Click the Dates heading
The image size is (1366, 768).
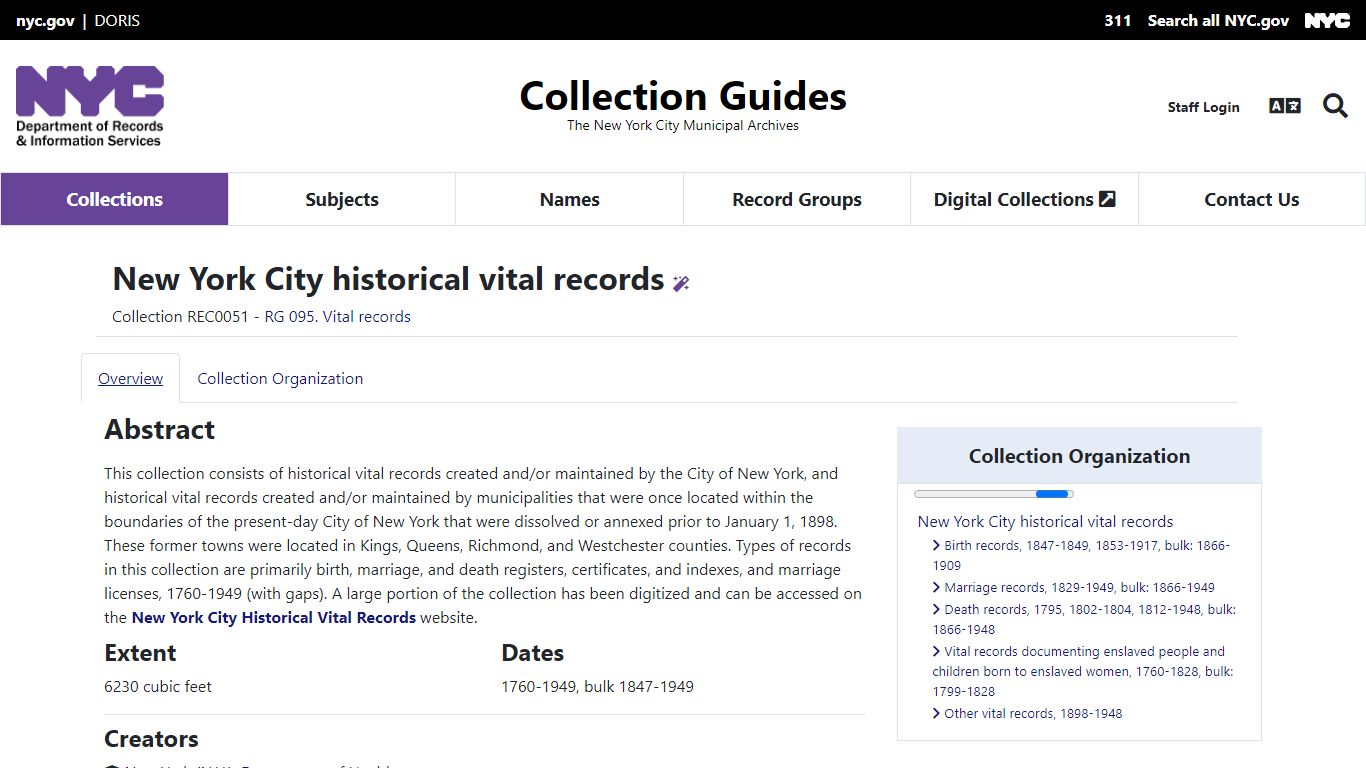pos(533,653)
